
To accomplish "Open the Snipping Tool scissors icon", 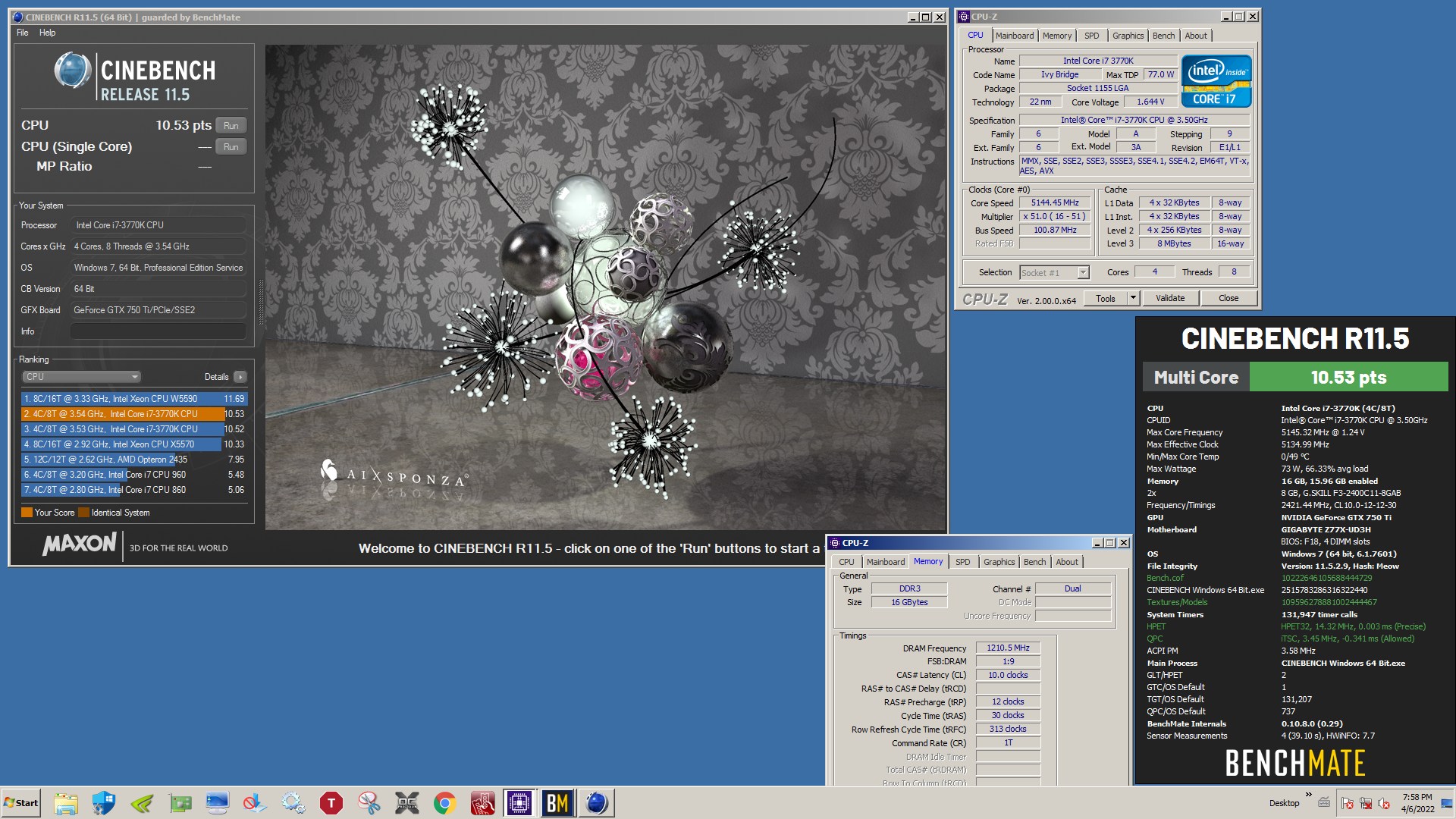I will coord(369,803).
